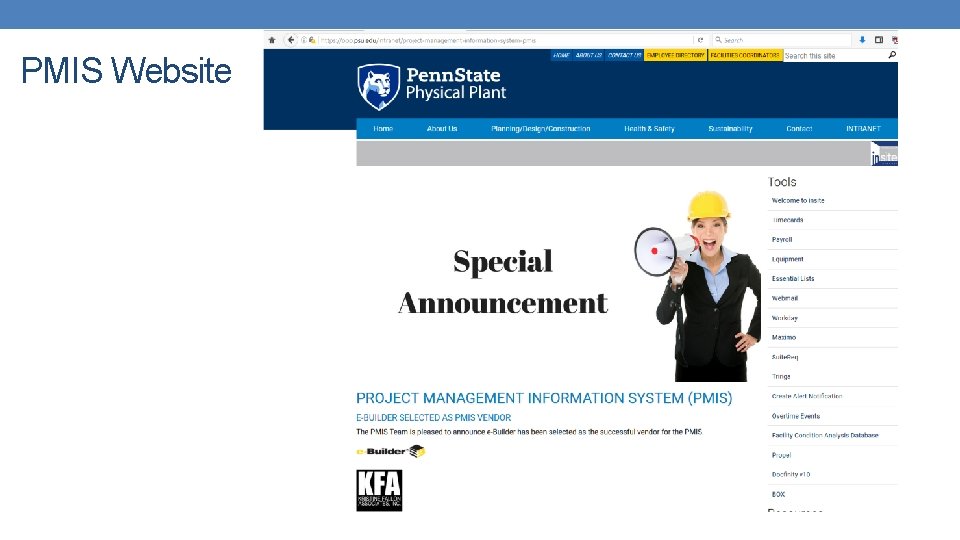
Task: Open Health & Safety menu
Action: (x=649, y=129)
